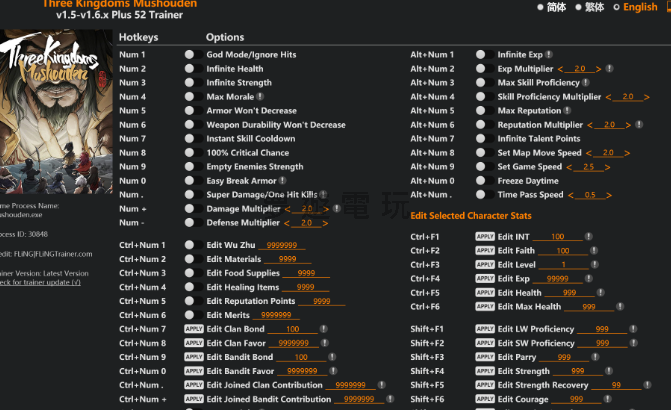
Task: Toggle Empty Enemies Strength switch
Action: 193,166
